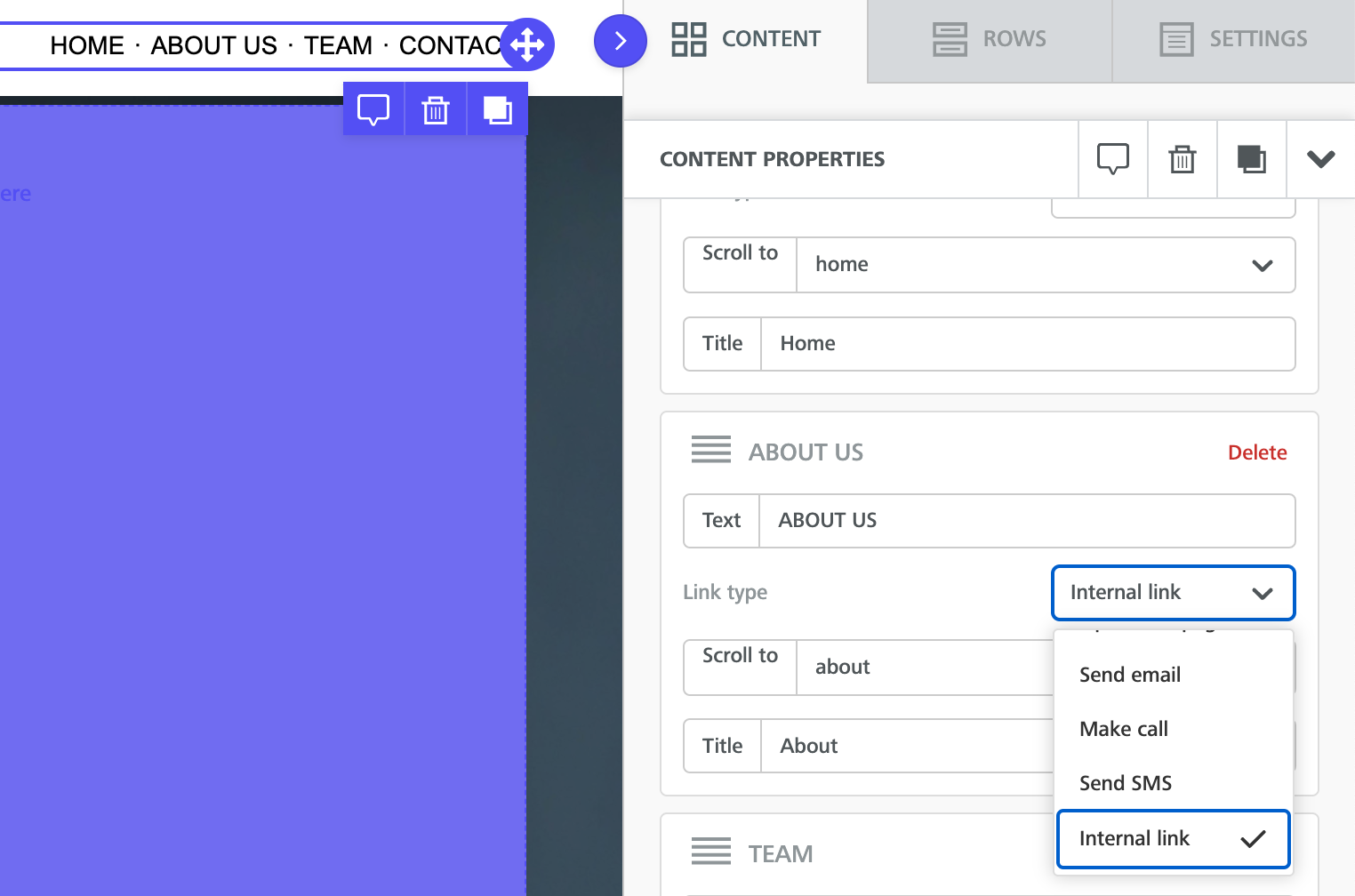The width and height of the screenshot is (1355, 896).
Task: Collapse Content Properties with chevron
Action: 1321,159
